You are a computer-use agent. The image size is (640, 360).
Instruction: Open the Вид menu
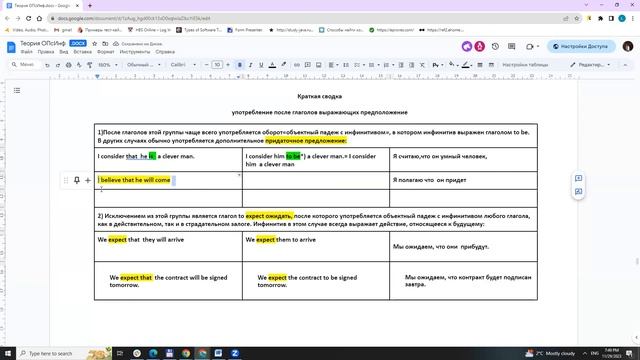(64, 52)
